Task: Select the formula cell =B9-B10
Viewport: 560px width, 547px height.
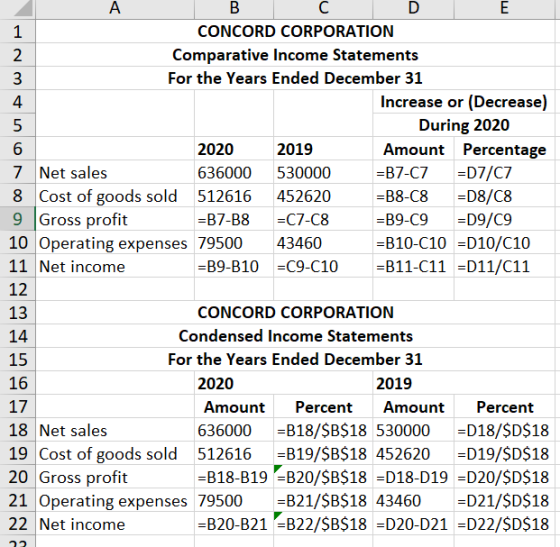Action: tap(234, 266)
